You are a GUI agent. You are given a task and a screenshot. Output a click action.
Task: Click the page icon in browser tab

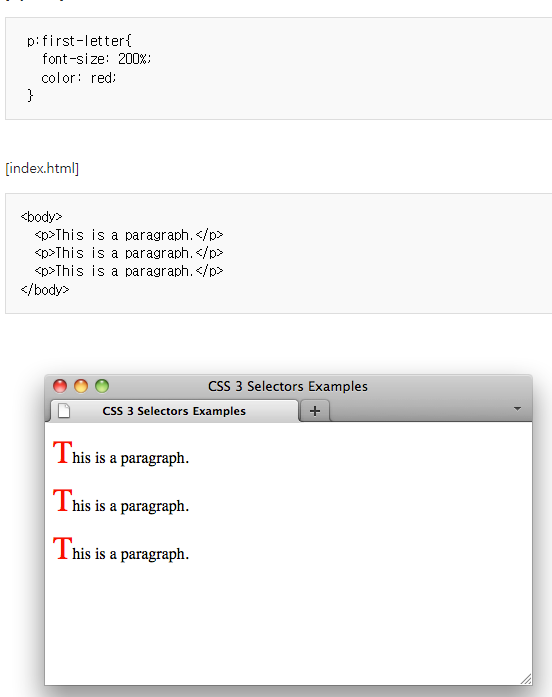pyautogui.click(x=64, y=411)
